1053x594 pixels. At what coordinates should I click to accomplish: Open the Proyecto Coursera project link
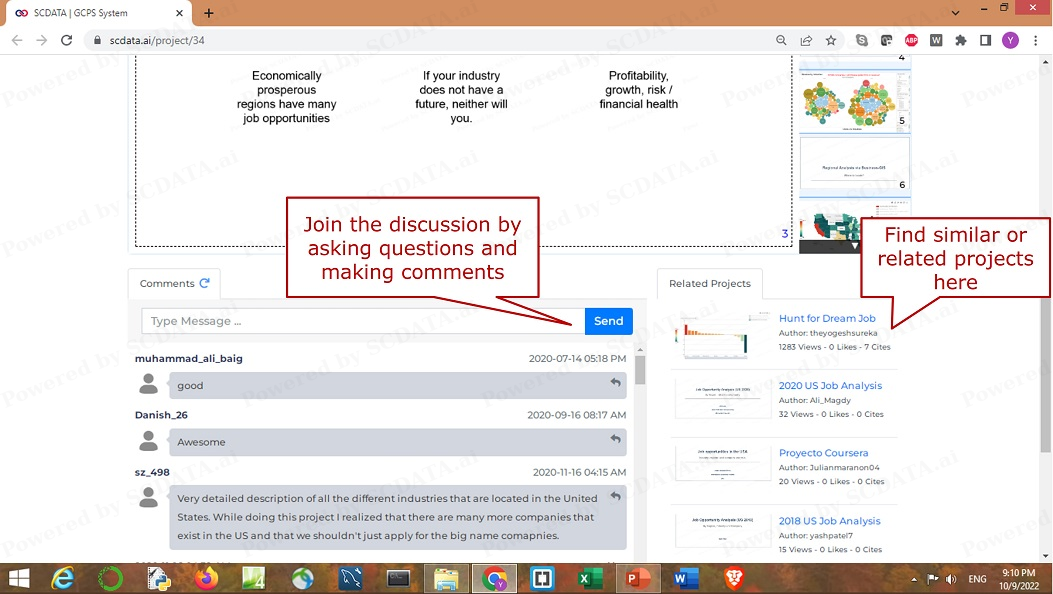click(823, 453)
